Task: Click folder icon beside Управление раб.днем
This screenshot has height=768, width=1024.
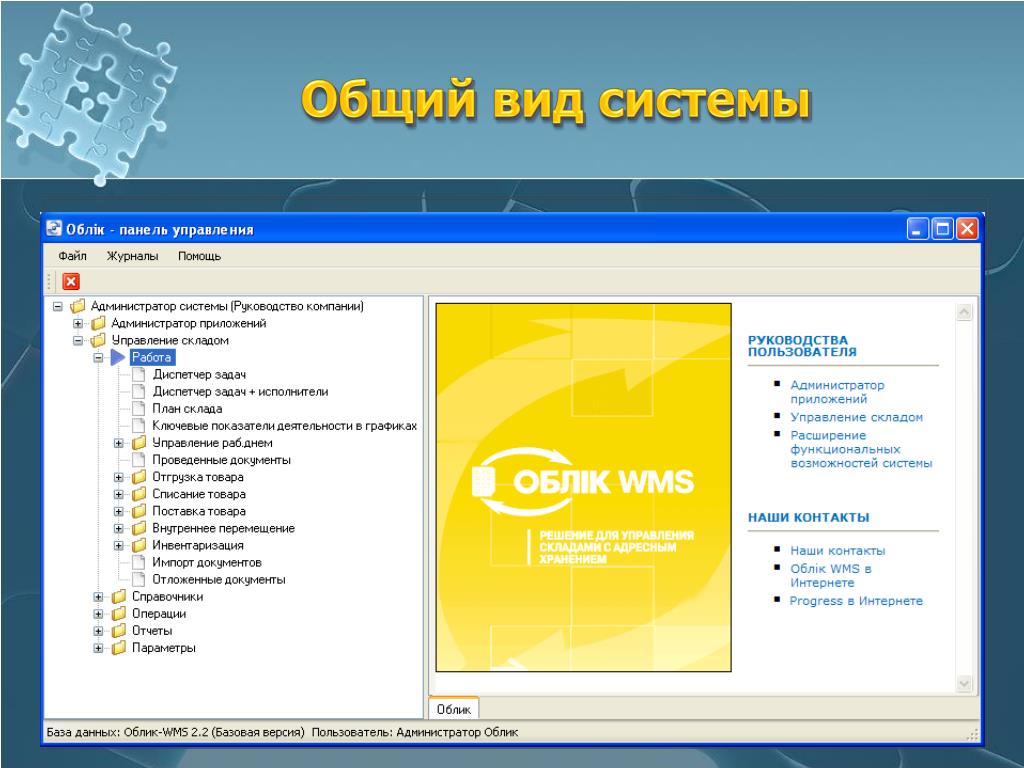Action: tap(138, 443)
